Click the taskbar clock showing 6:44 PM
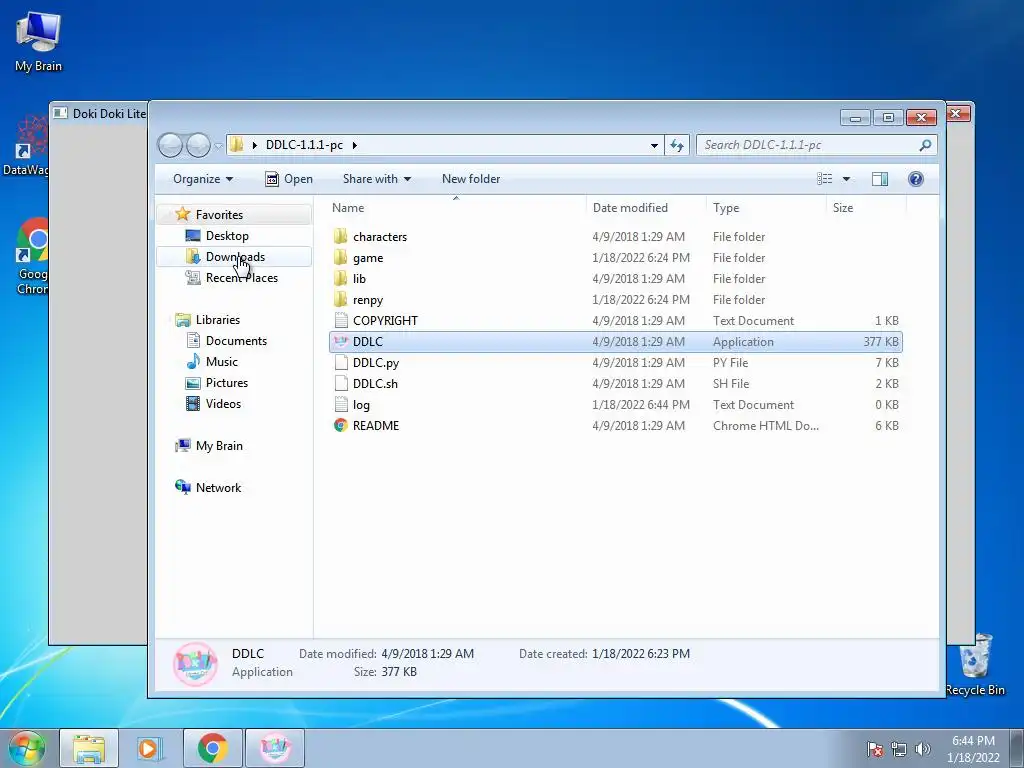 click(x=973, y=748)
